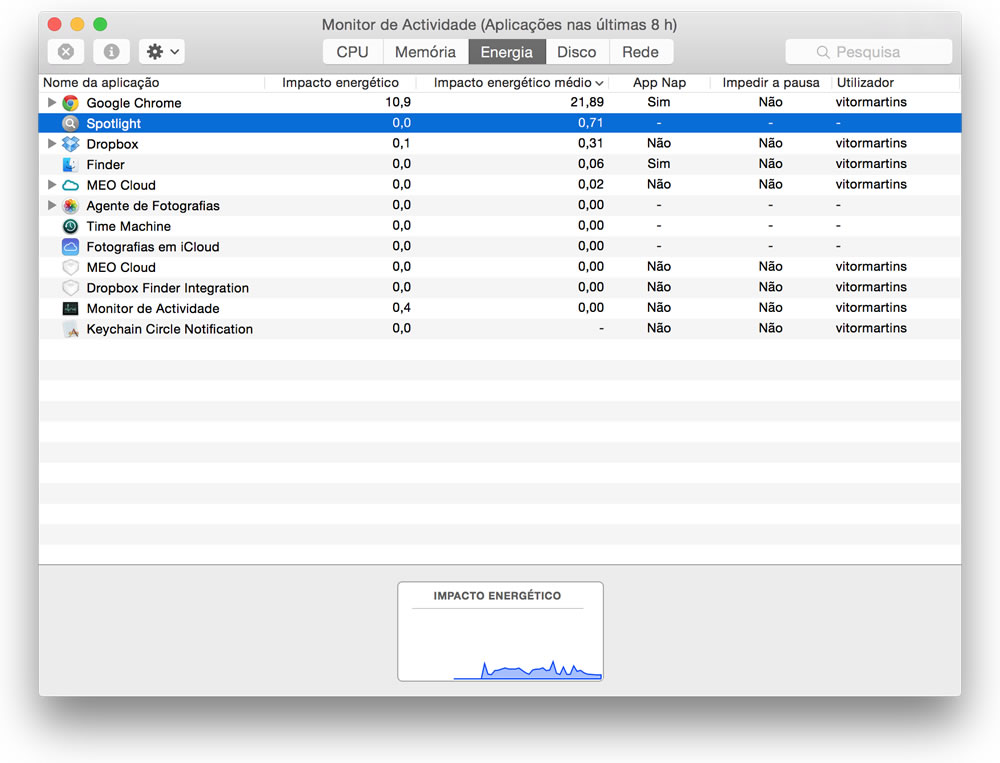1000x763 pixels.
Task: Click the MEO Cloud cloud icon
Action: (x=70, y=184)
